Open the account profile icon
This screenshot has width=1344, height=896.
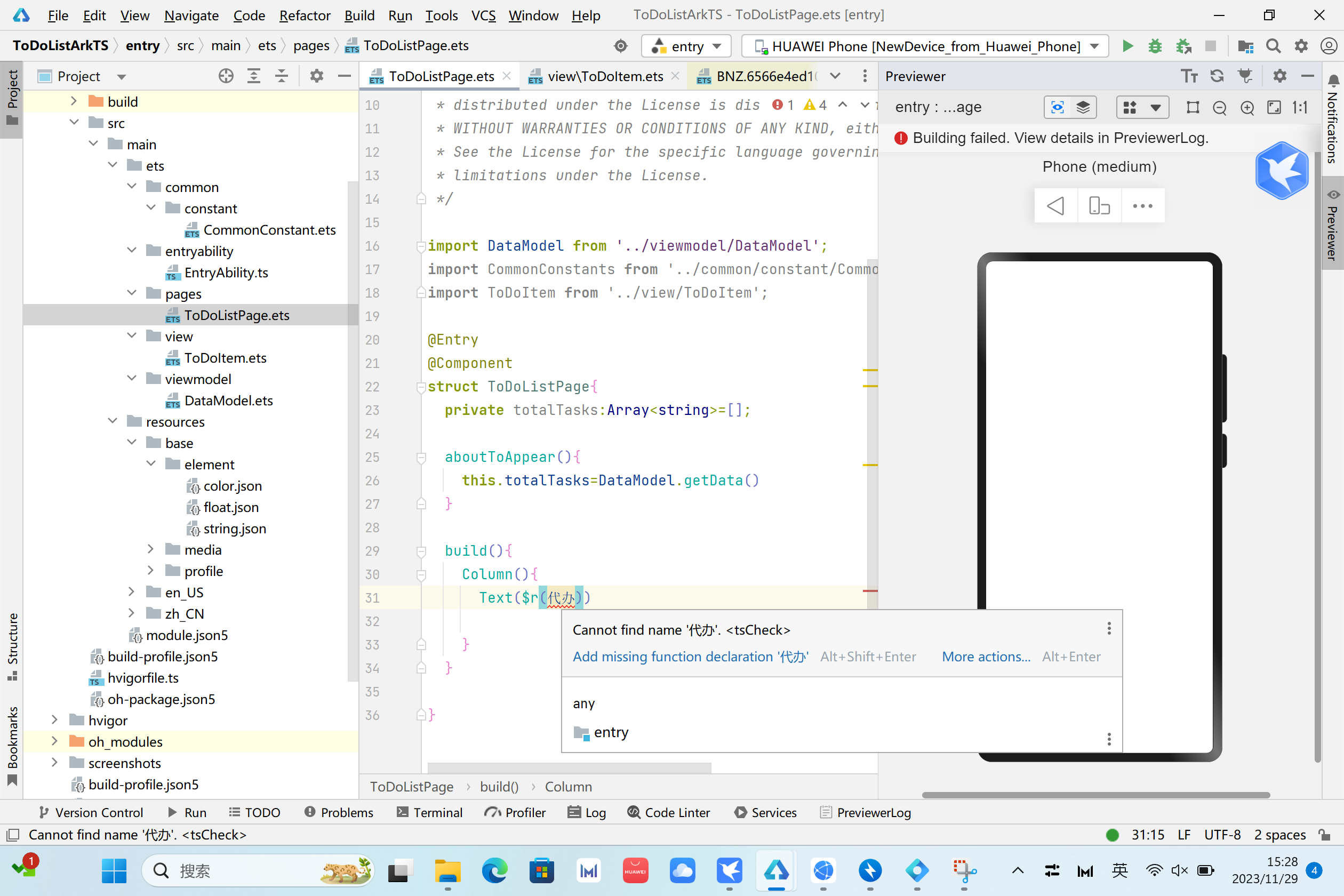(1329, 46)
